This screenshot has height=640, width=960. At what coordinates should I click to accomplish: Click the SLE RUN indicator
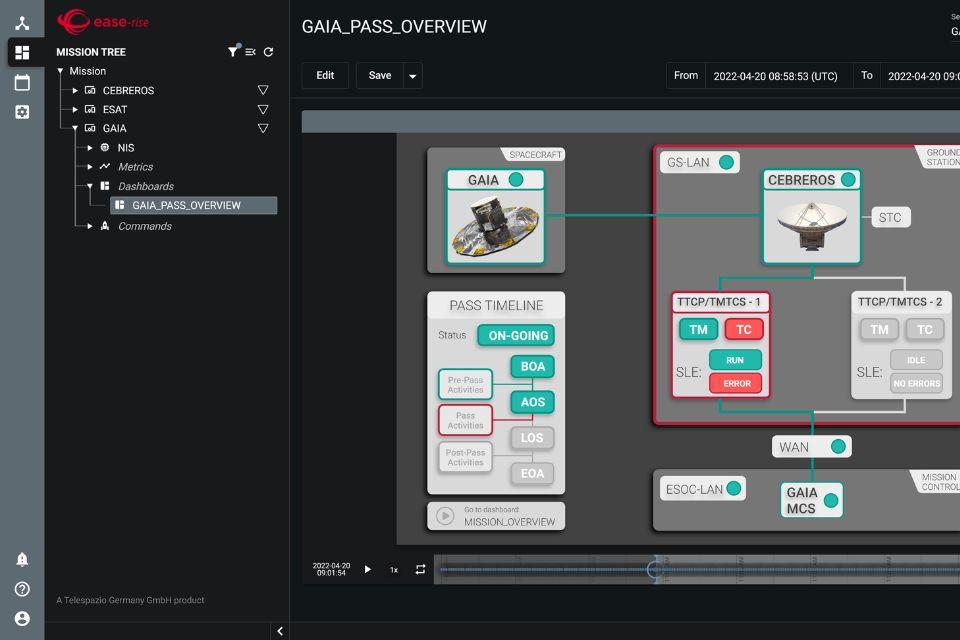(x=736, y=360)
